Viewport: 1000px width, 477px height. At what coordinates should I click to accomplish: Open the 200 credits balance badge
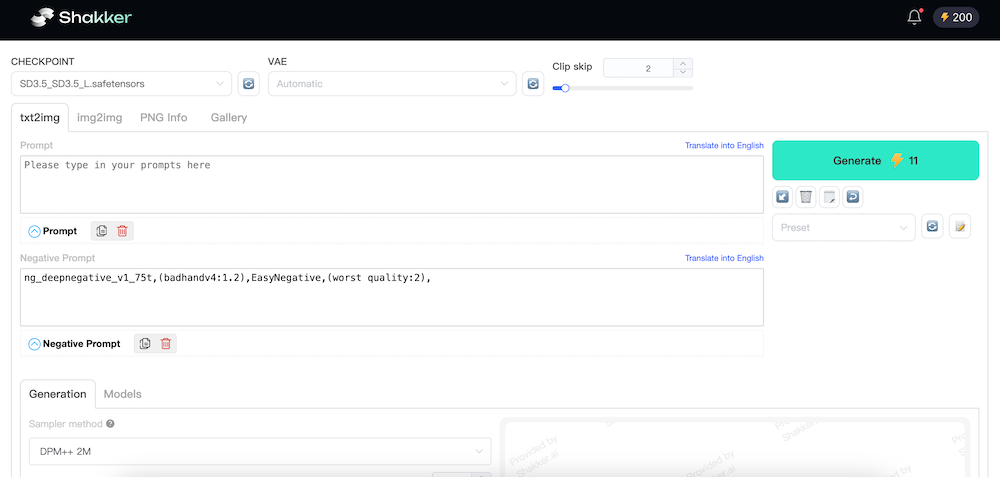956,17
